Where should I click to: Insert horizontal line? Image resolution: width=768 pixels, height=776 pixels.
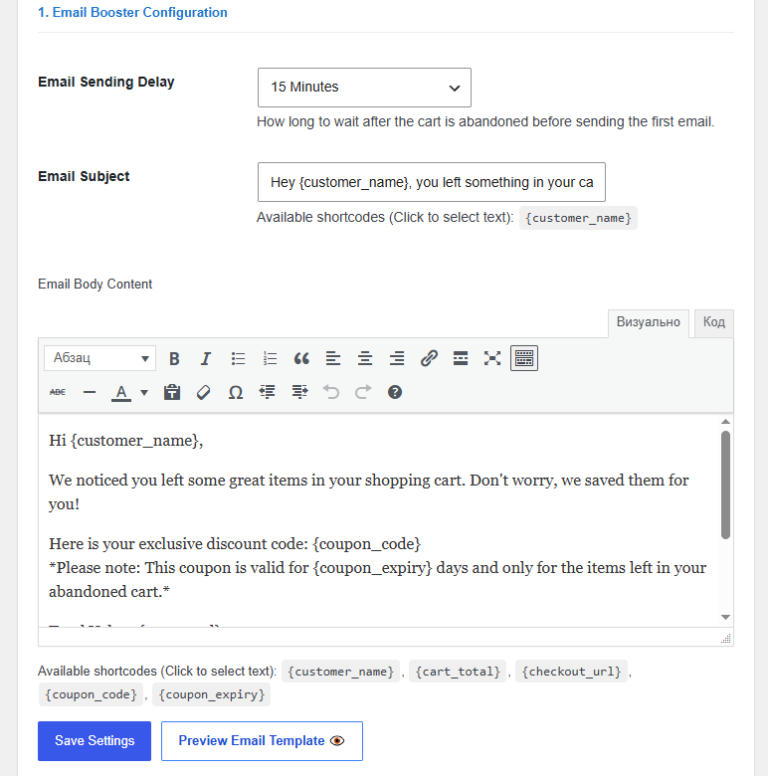[x=90, y=392]
